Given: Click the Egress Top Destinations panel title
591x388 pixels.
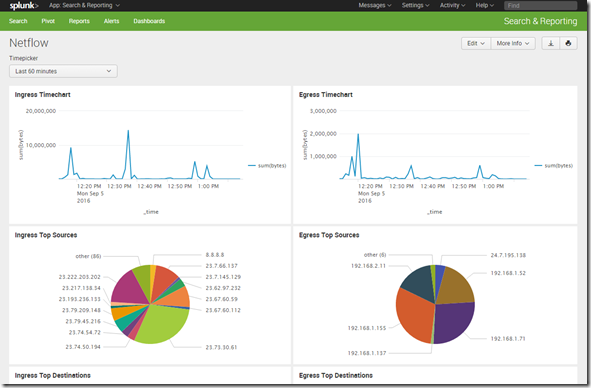Looking at the screenshot, I should (336, 375).
